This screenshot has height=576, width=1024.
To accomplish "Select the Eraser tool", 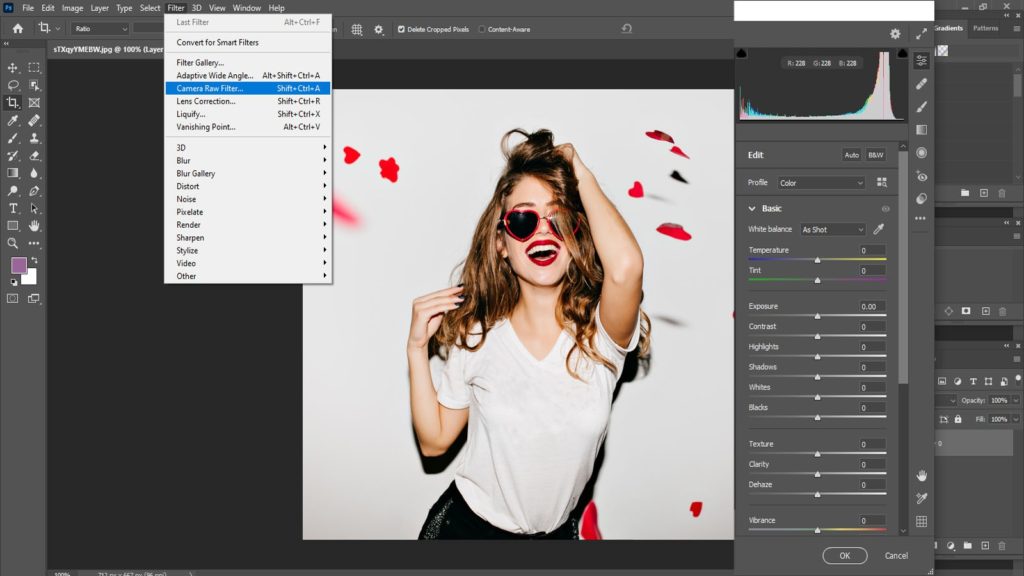I will pos(34,155).
